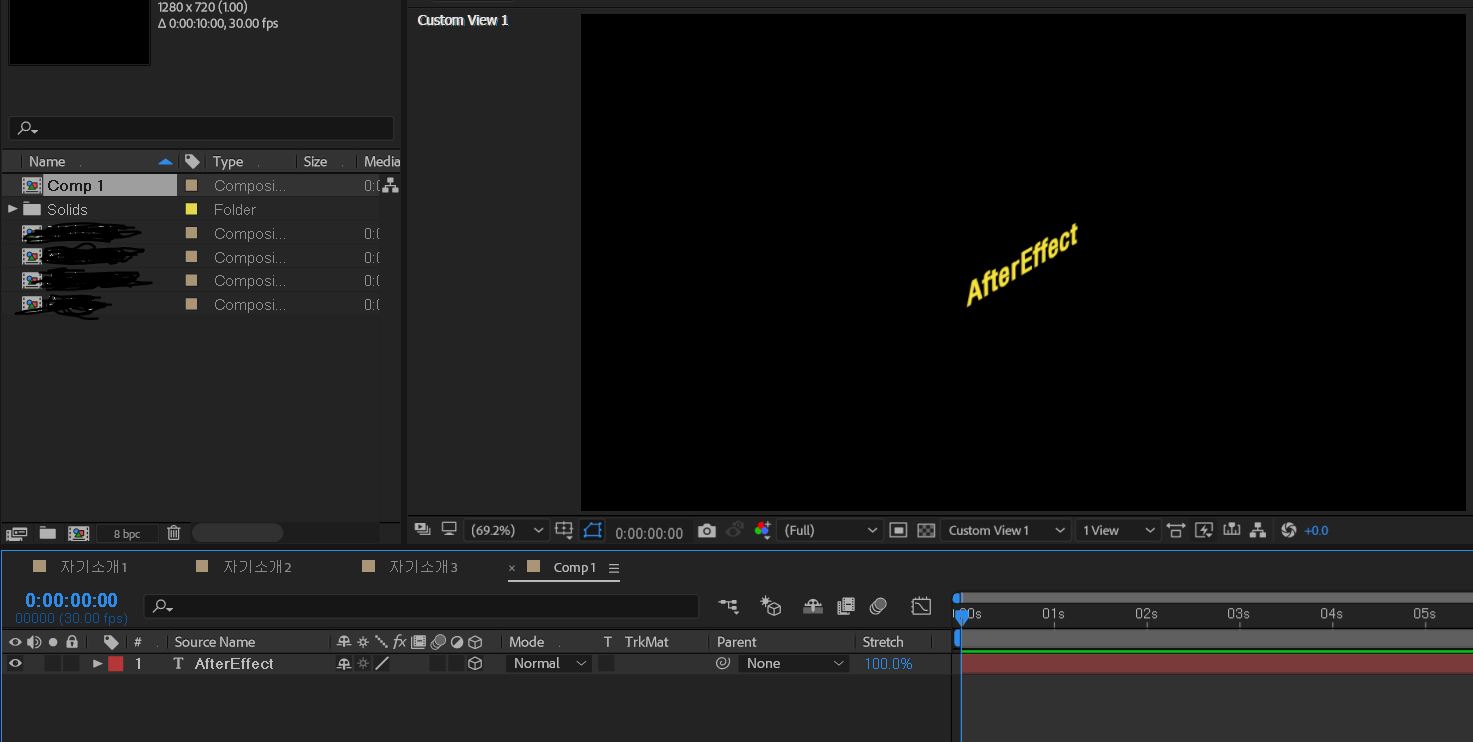Click Source Name column header
Screen dimensions: 1473x742
[x=215, y=642]
